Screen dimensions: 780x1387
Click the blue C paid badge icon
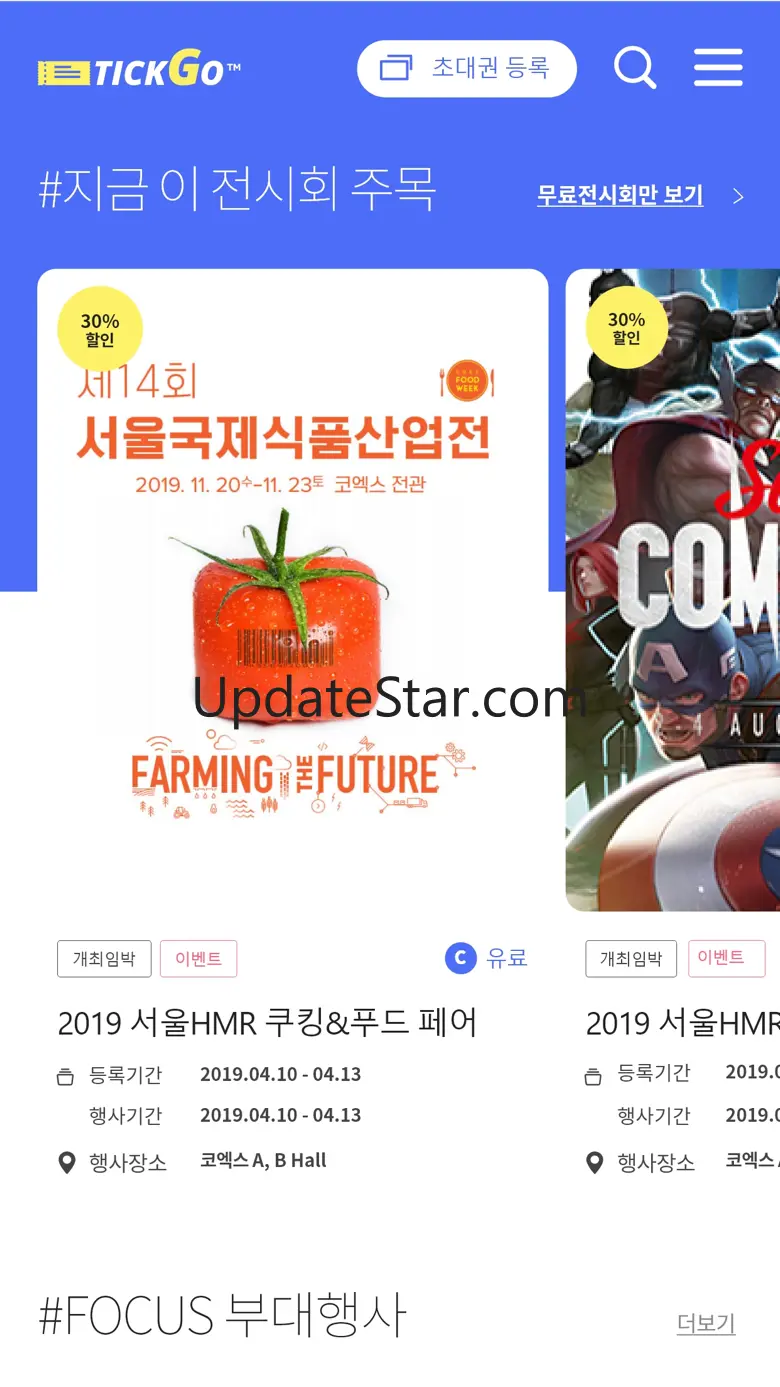[460, 958]
